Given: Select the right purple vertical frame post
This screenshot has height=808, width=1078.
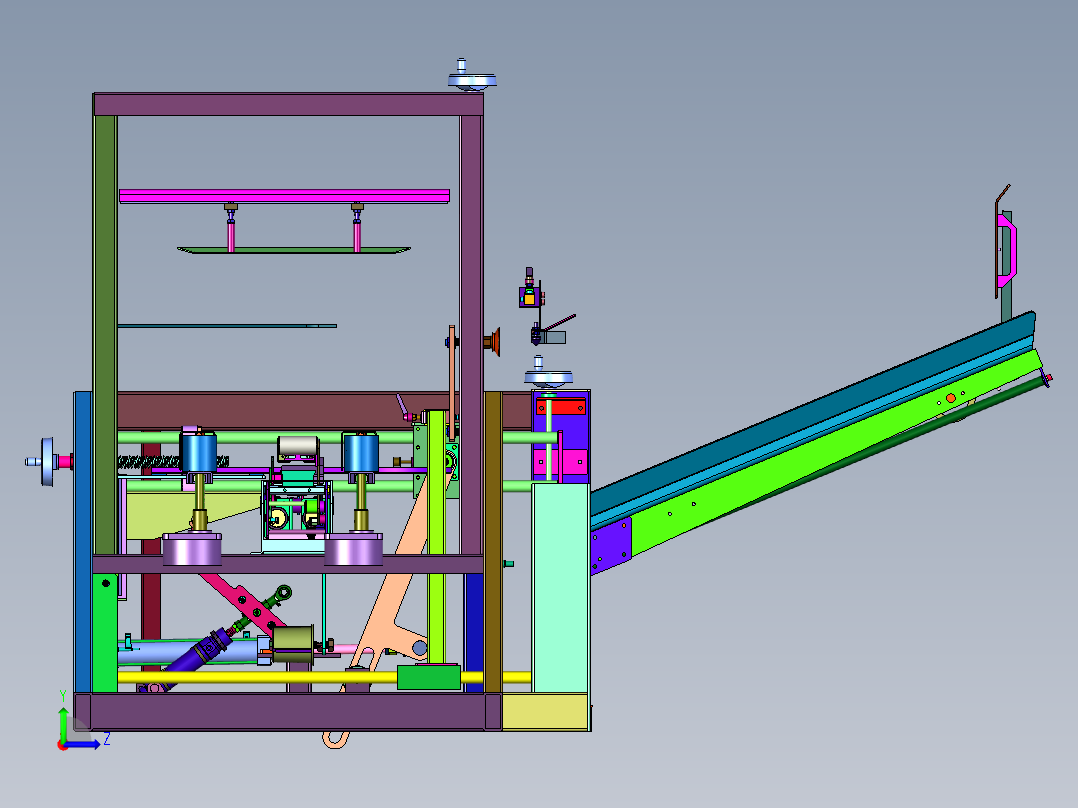Looking at the screenshot, I should 471,334.
